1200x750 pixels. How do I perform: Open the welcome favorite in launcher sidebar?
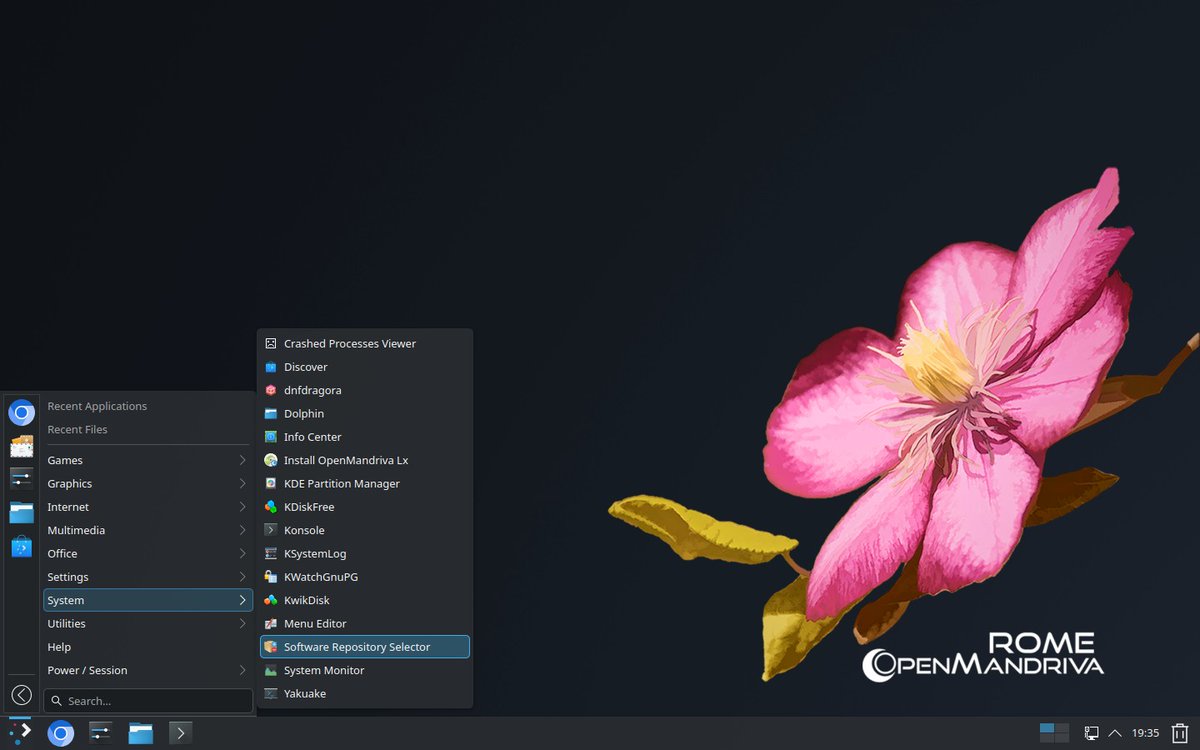22,446
